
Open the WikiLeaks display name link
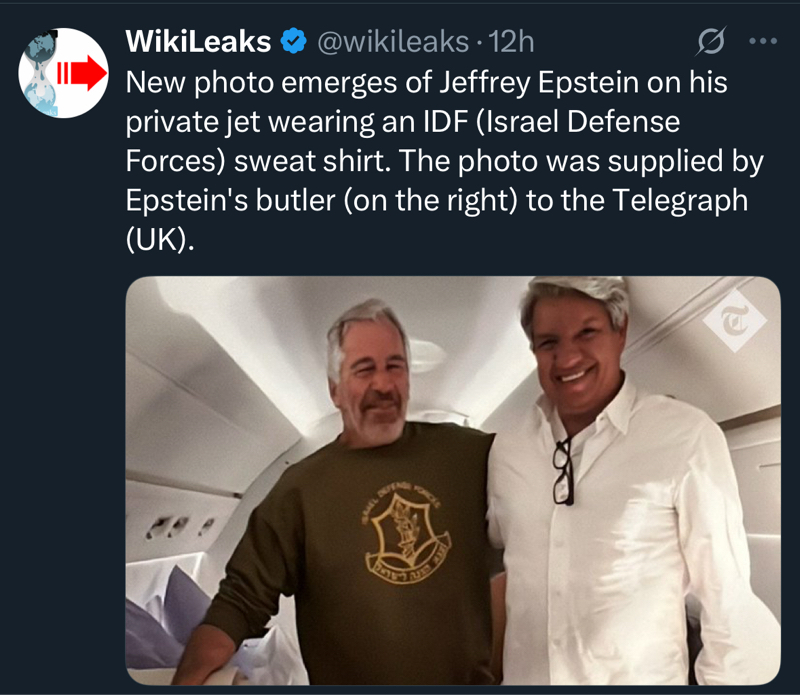tap(198, 42)
